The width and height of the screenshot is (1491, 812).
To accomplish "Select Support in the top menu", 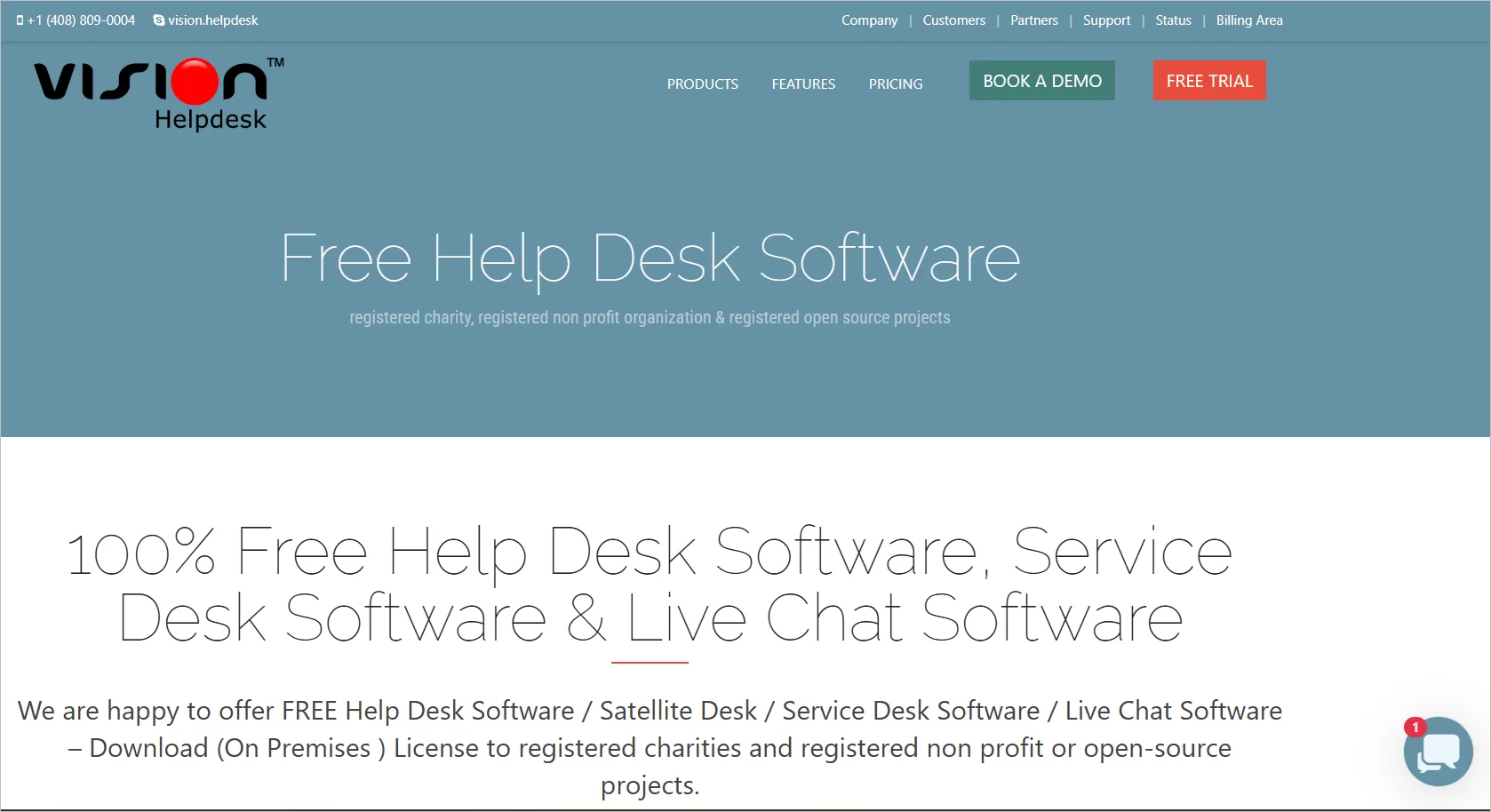I will click(x=1106, y=20).
